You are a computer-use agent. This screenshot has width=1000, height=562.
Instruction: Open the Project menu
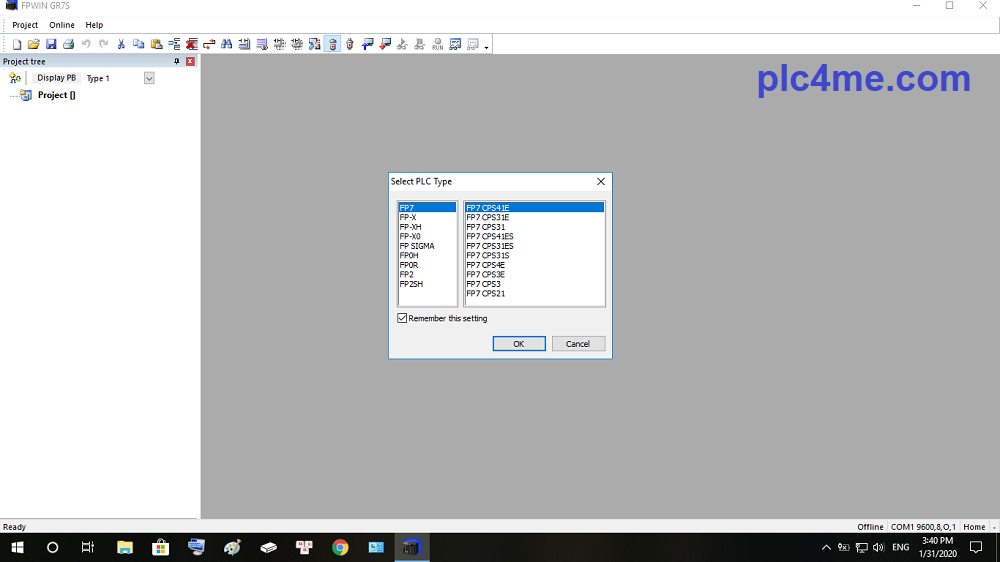[25, 25]
